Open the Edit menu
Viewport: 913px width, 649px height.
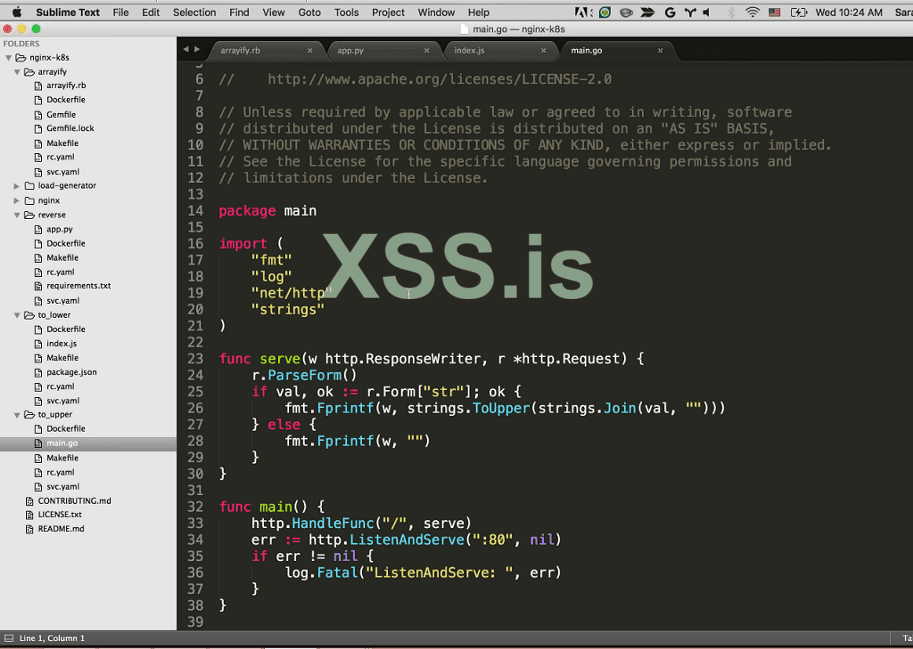tap(150, 12)
